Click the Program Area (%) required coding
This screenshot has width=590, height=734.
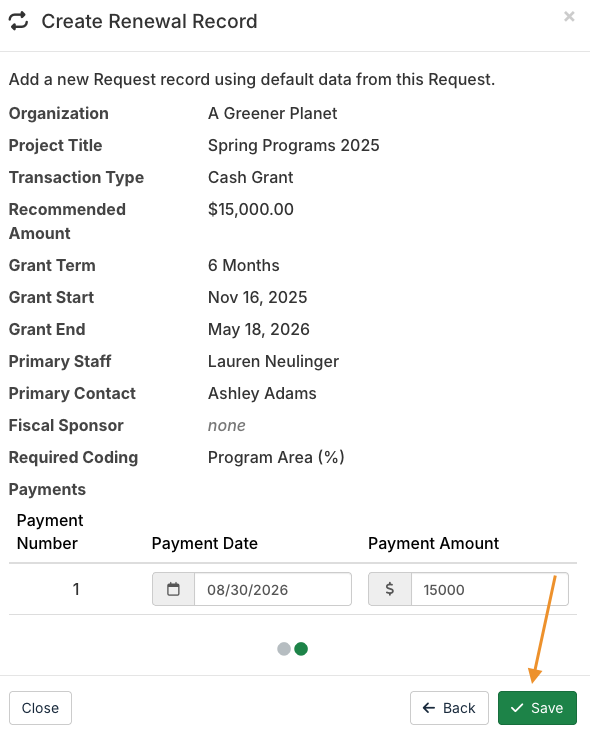(x=276, y=457)
